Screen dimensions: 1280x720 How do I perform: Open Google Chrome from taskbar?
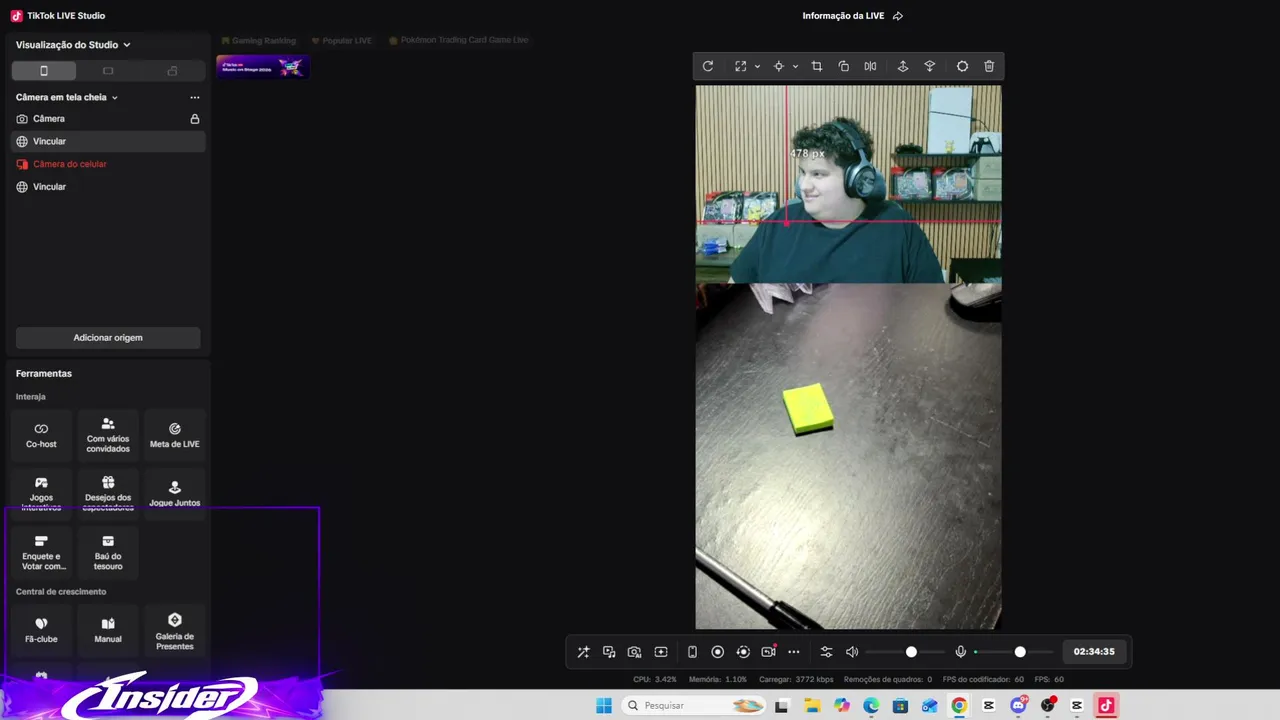(959, 706)
